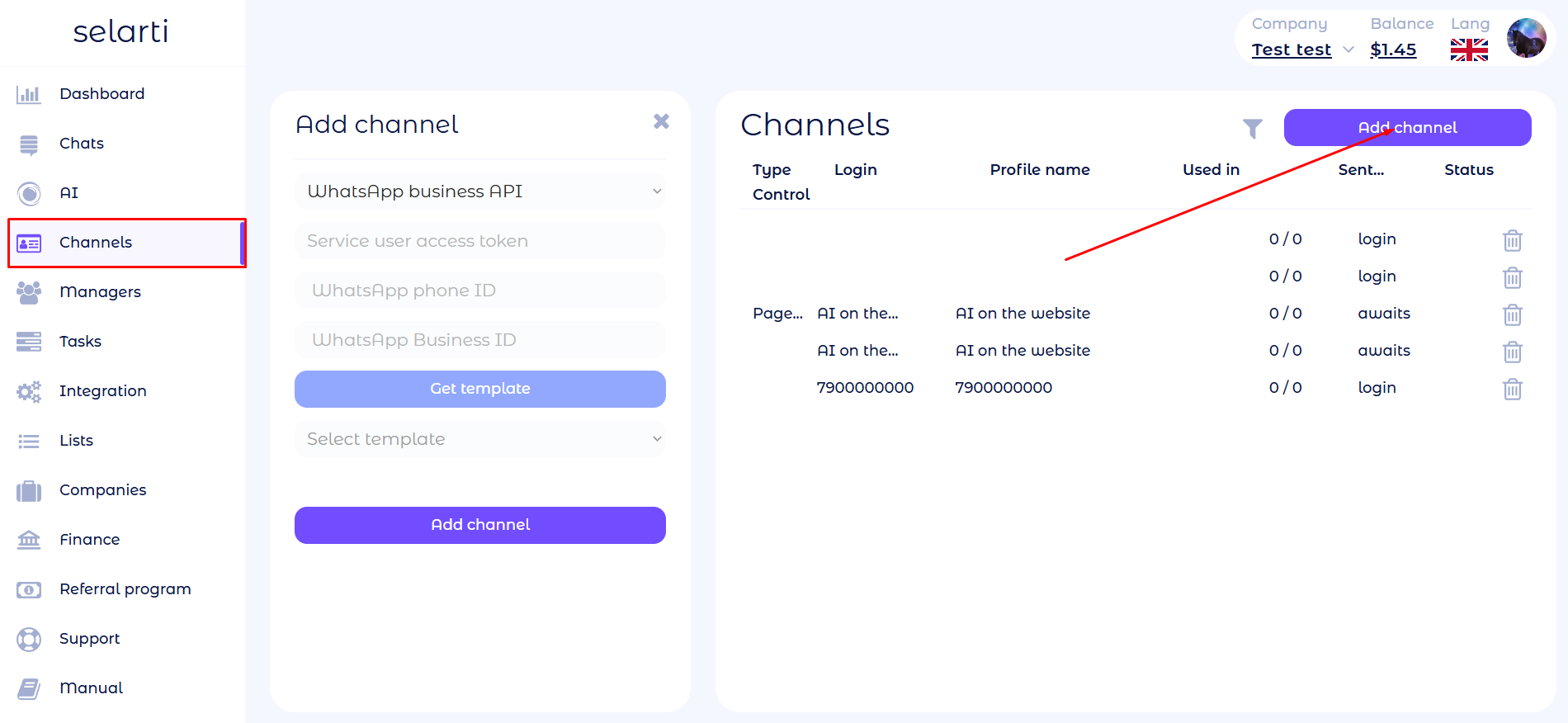The image size is (1568, 723).
Task: Expand the Test test company selector
Action: point(1302,50)
